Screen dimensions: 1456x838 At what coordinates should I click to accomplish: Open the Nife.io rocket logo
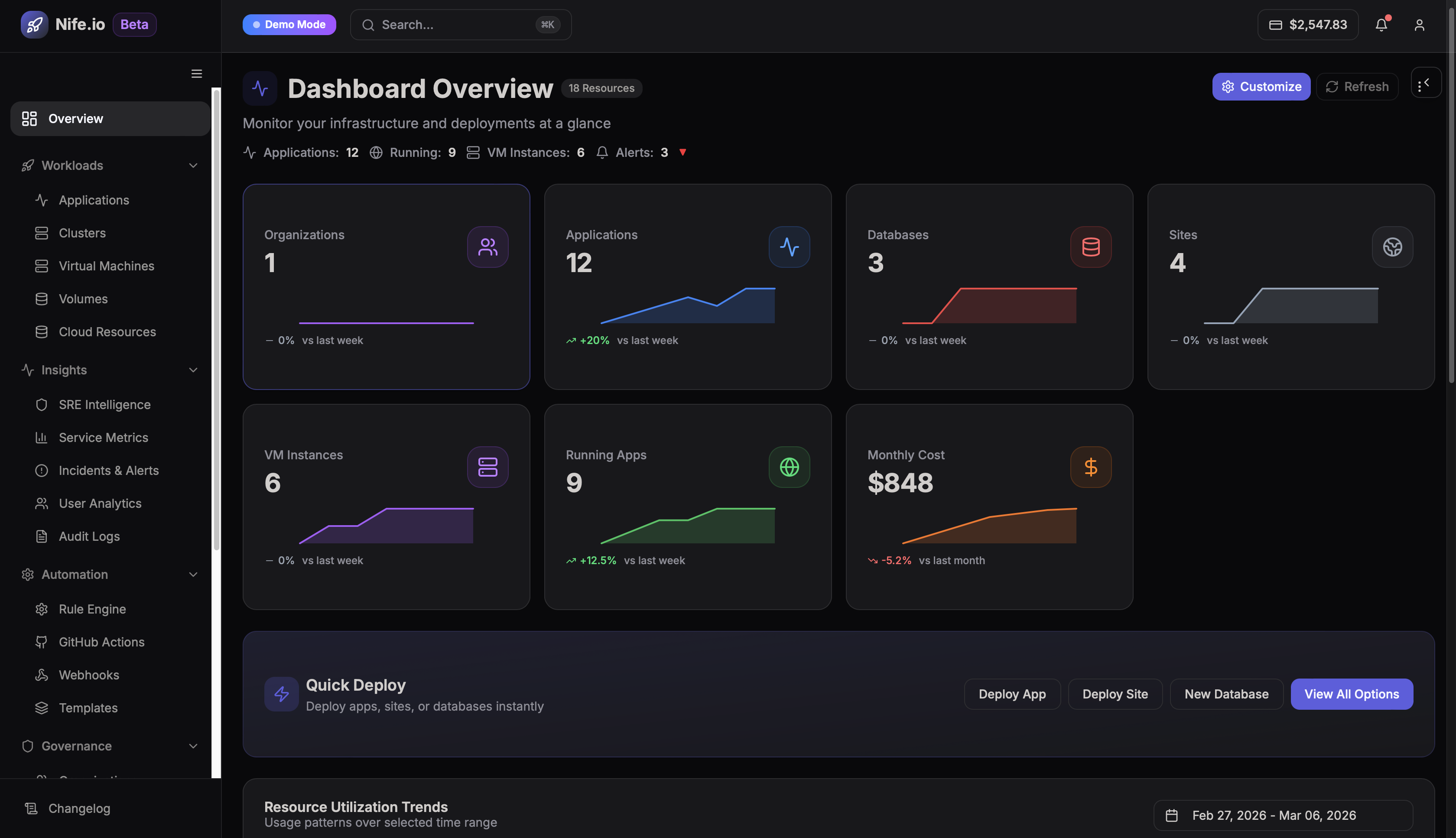coord(35,24)
